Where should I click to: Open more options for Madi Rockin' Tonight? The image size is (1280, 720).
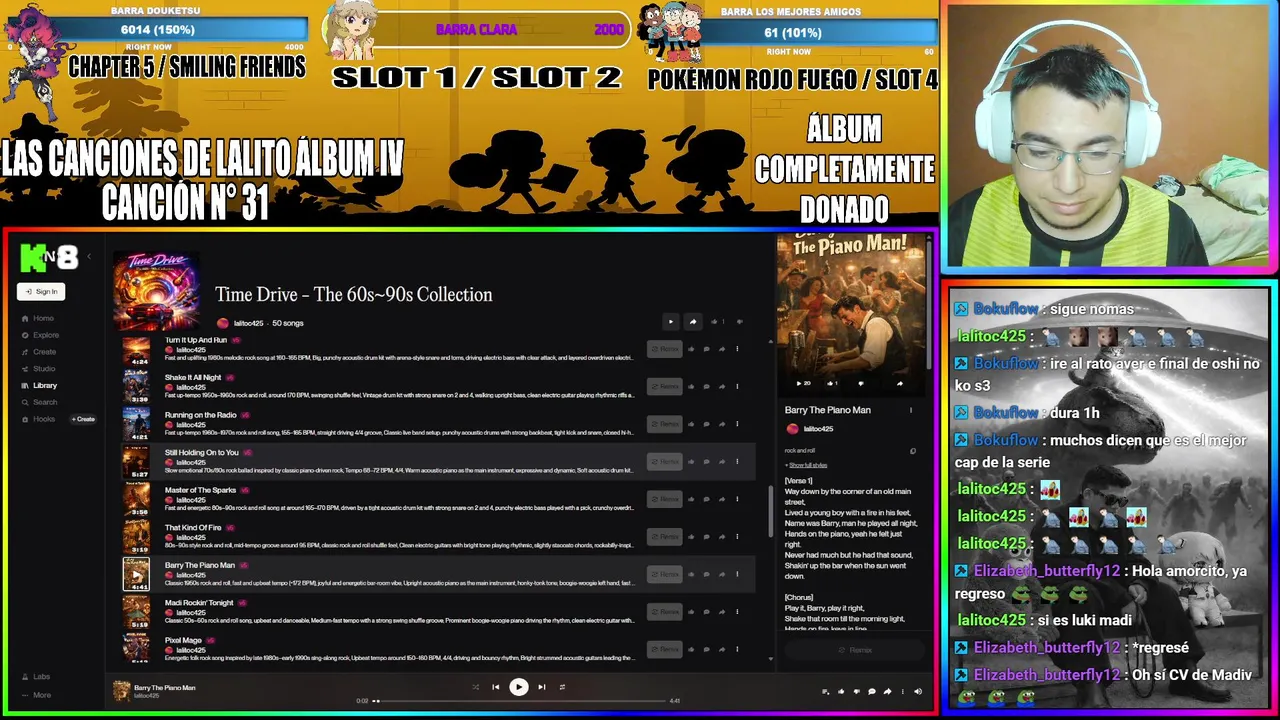click(x=737, y=611)
